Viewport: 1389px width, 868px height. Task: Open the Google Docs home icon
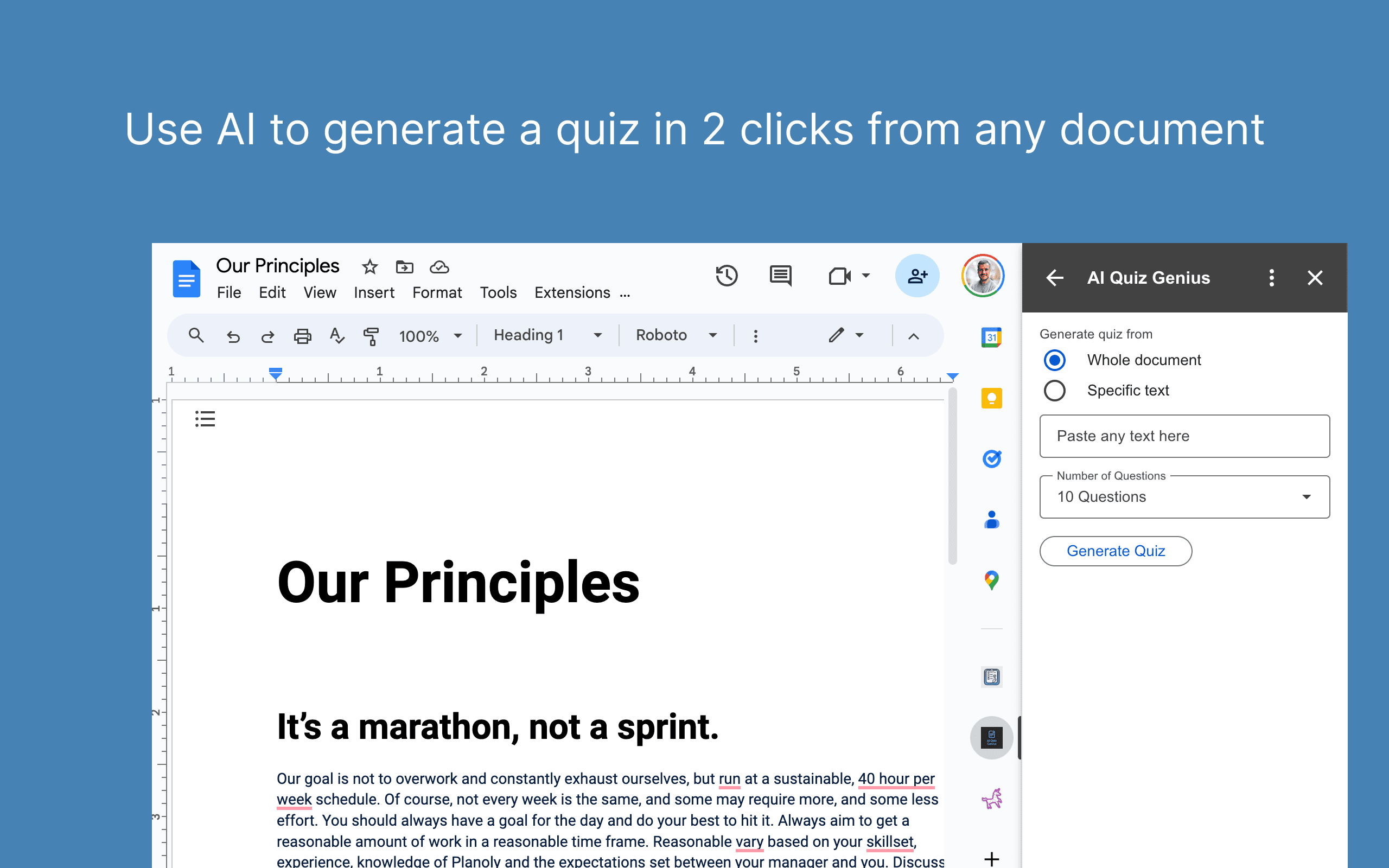pyautogui.click(x=187, y=278)
